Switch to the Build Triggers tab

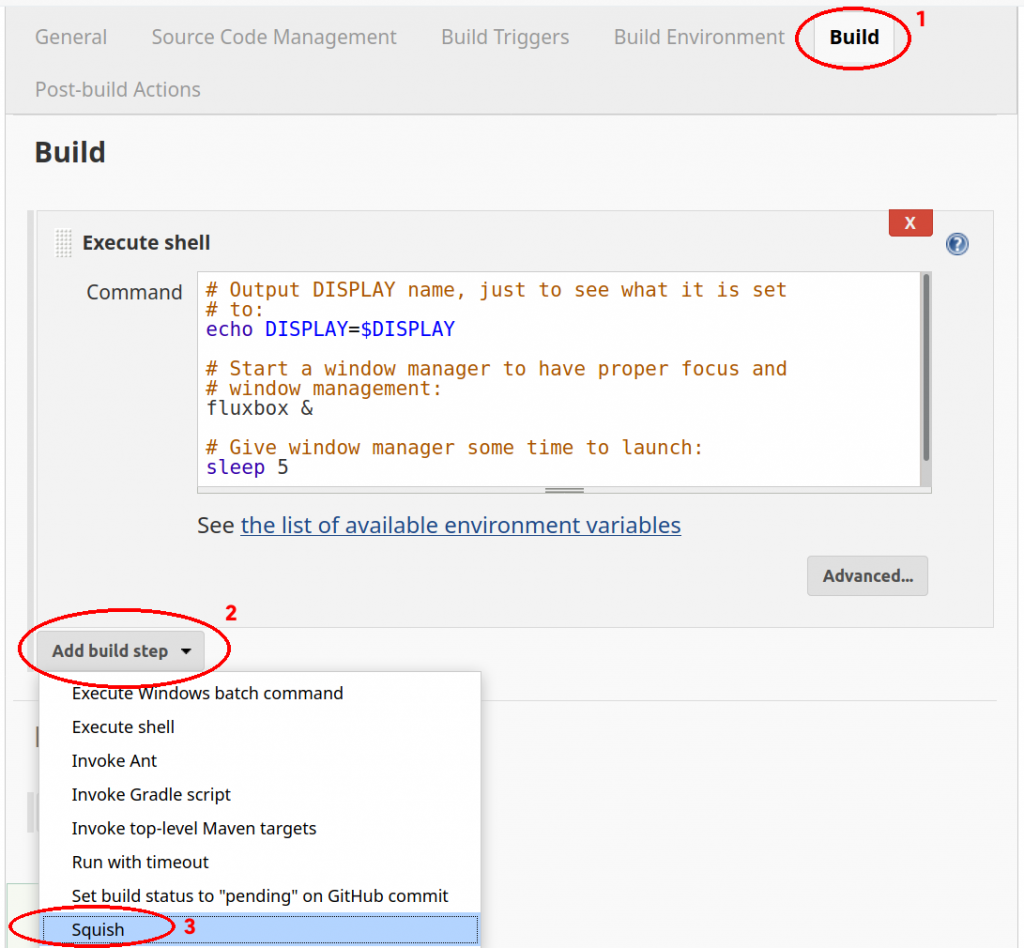coord(504,37)
